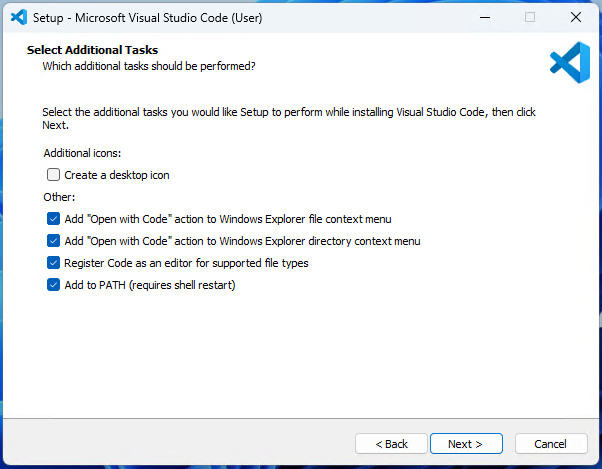
Task: Click the large Visual Studio Code logo
Action: click(x=570, y=63)
